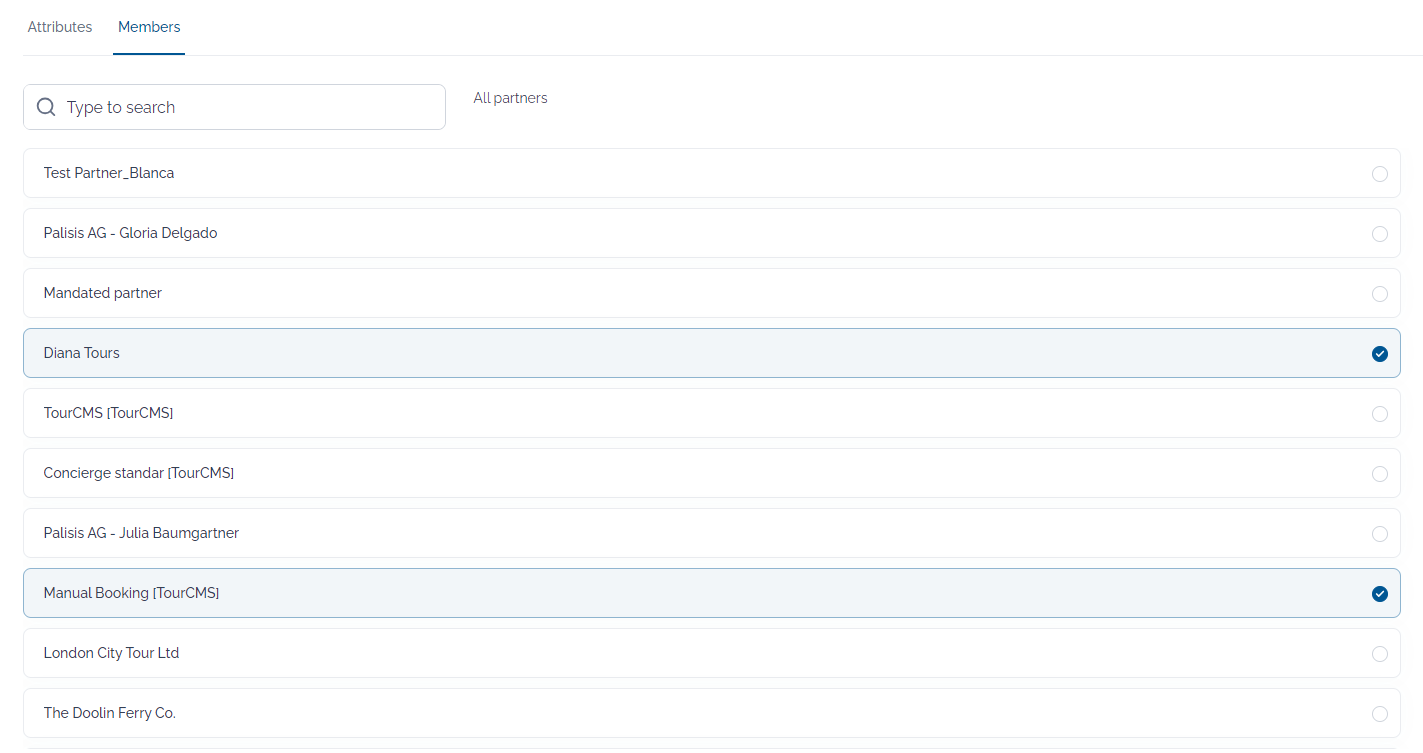Select the Test Partner_Blanca radio button

click(1380, 174)
